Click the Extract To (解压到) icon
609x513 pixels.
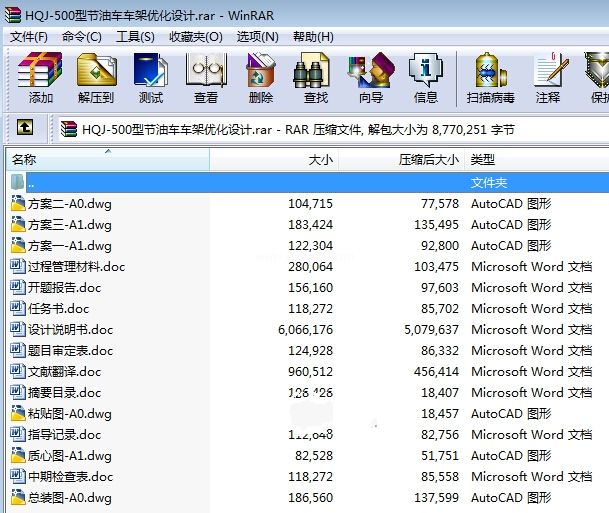(x=96, y=70)
